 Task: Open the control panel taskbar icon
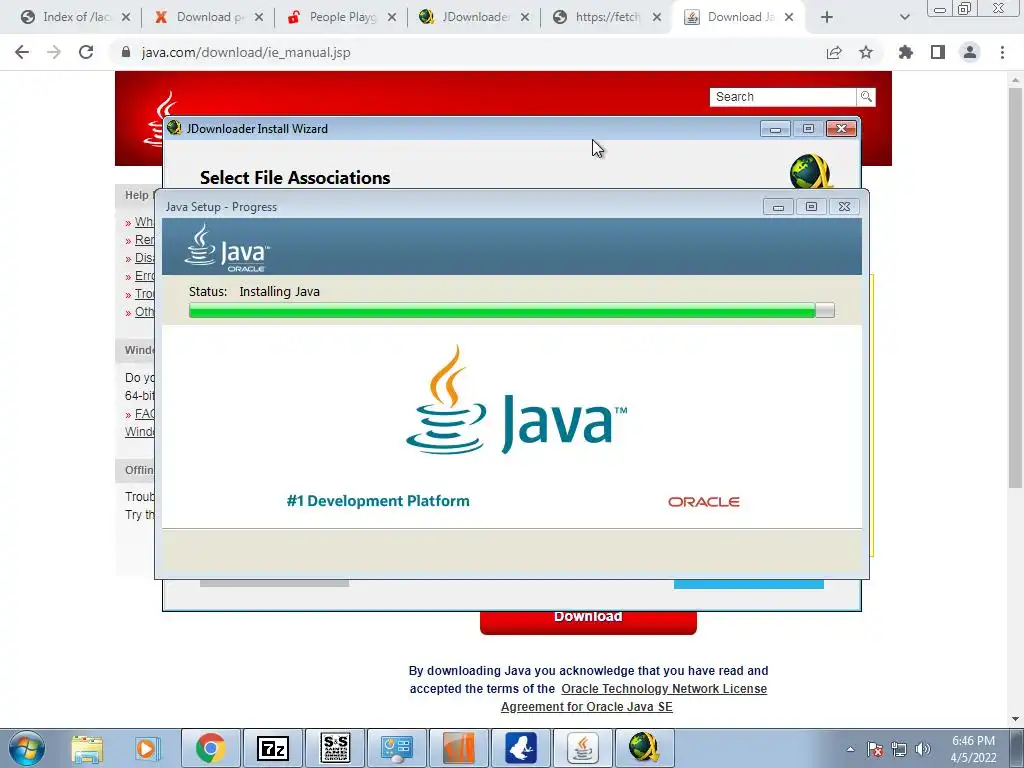coord(397,748)
